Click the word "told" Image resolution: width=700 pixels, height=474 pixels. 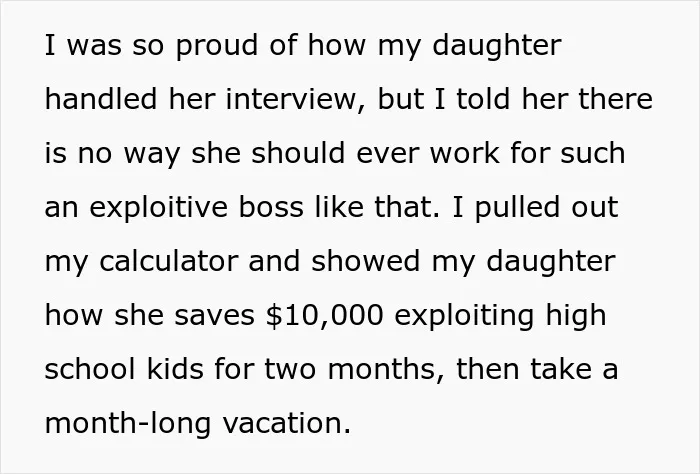(483, 98)
